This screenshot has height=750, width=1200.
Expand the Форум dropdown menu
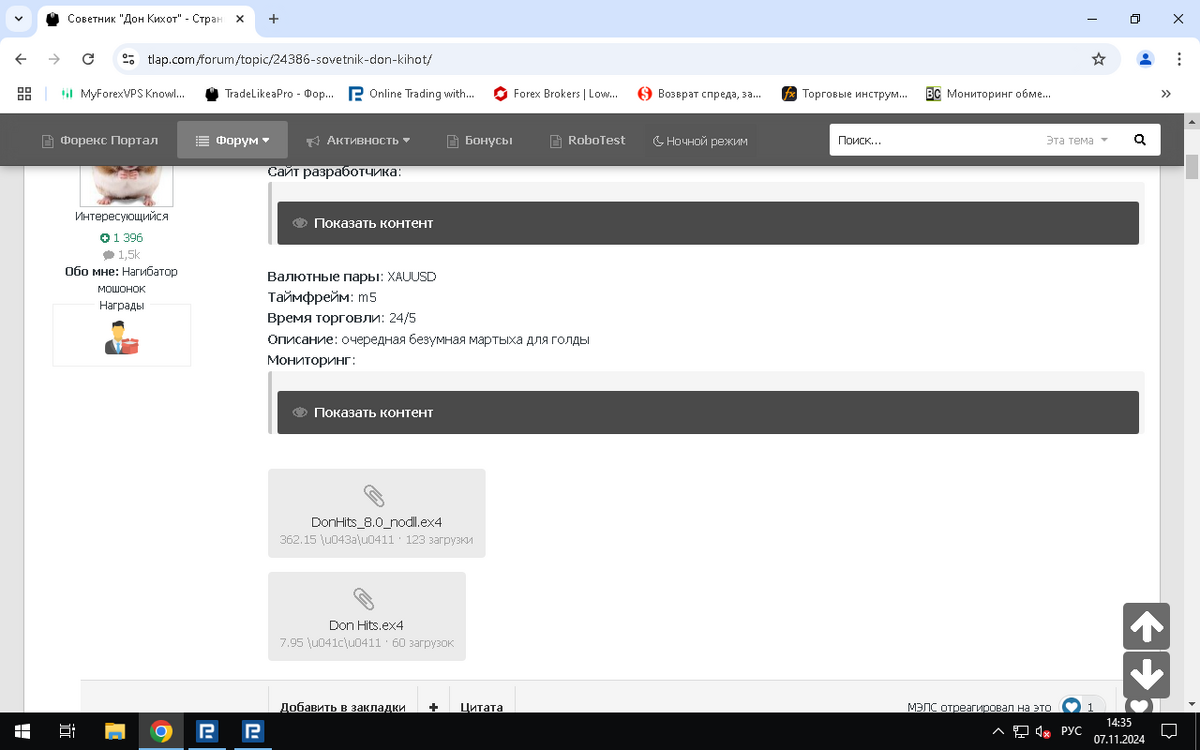pyautogui.click(x=233, y=140)
